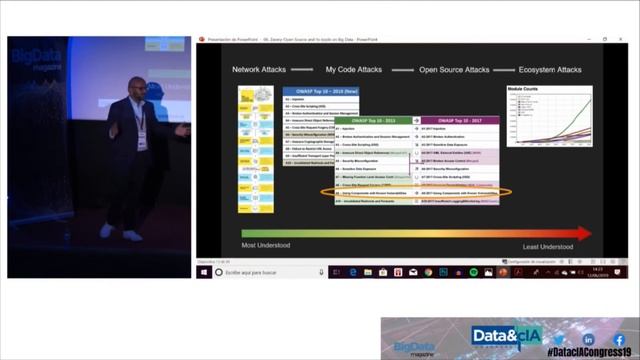Launch Microsoft Edge from the taskbar
This screenshot has height=360, width=640.
pyautogui.click(x=353, y=272)
